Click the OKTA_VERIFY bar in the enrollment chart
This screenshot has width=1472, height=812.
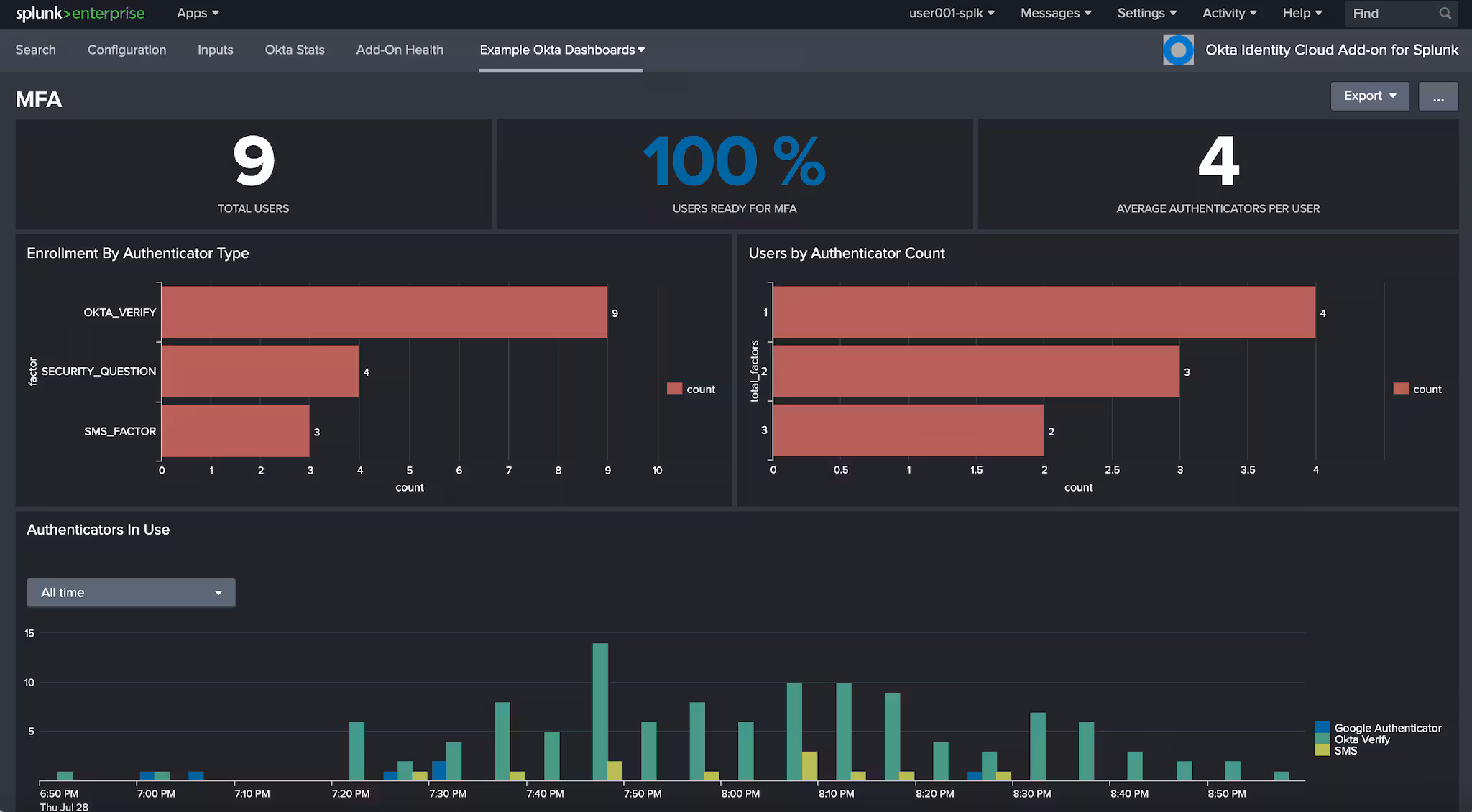pos(384,313)
